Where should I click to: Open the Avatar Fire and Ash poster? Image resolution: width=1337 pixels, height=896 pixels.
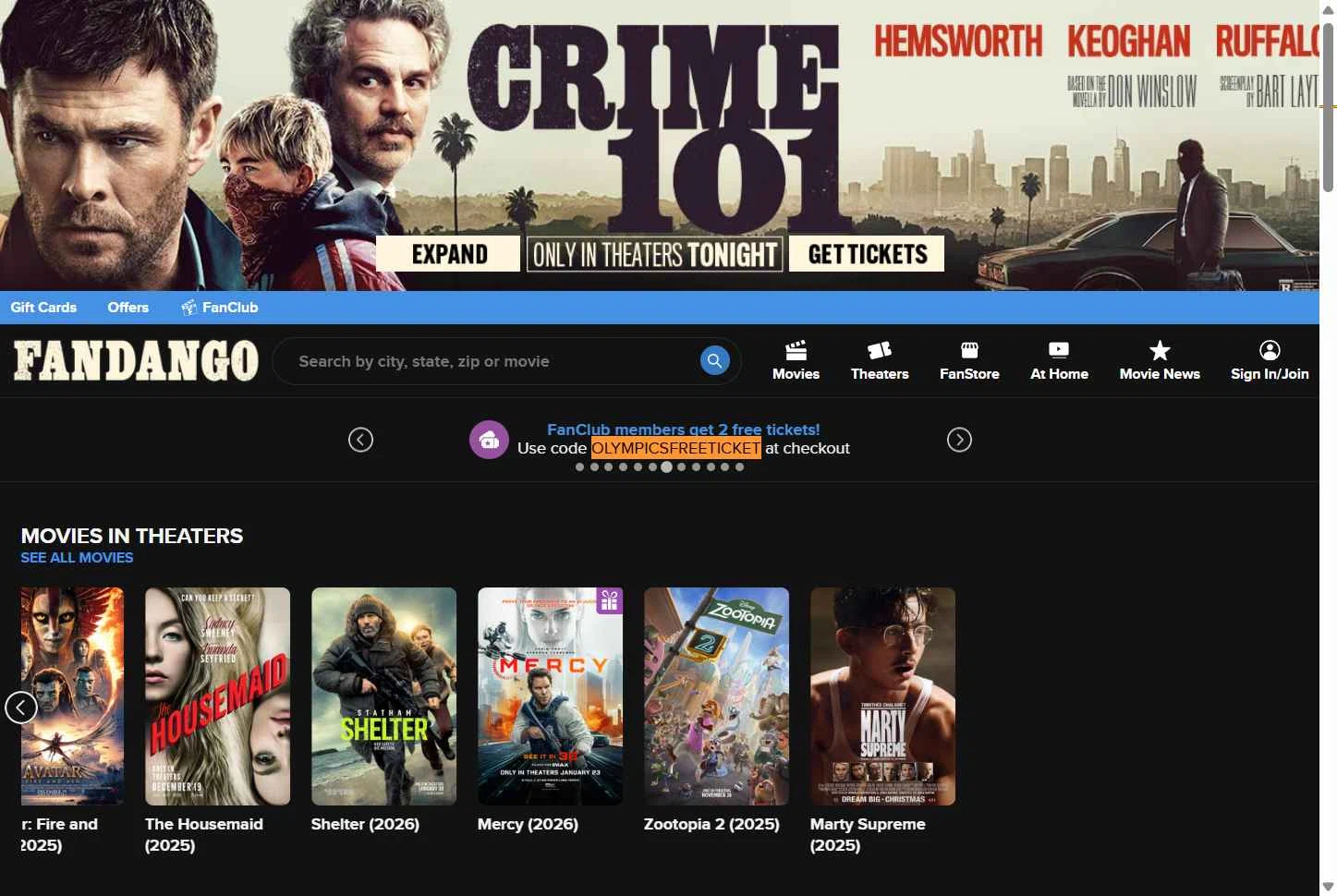point(72,696)
